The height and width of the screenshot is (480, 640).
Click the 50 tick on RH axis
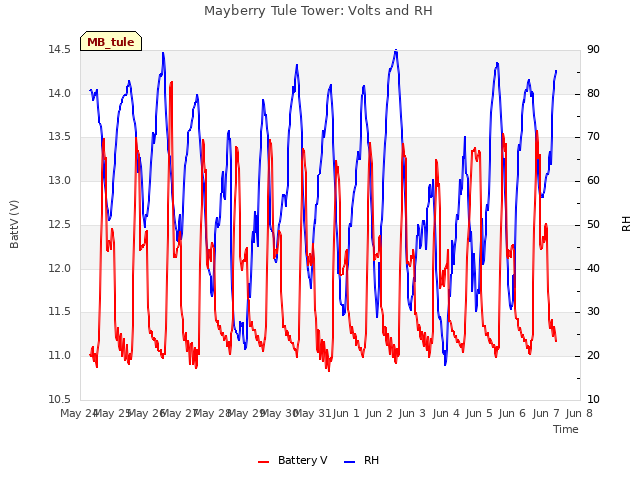click(593, 224)
